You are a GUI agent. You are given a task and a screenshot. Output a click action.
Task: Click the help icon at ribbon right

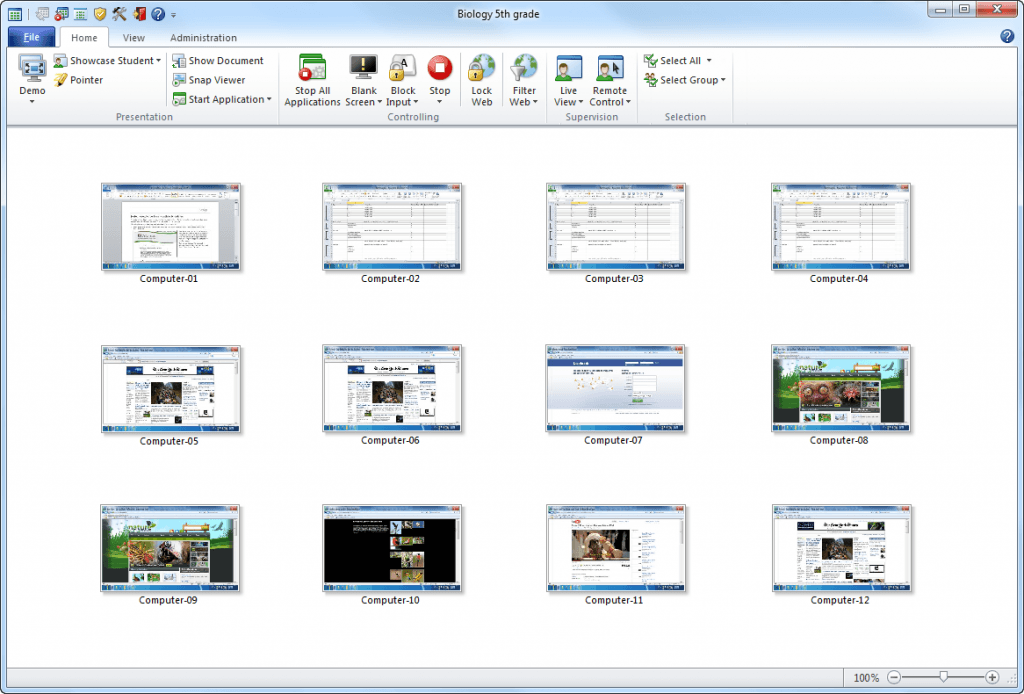(1007, 36)
